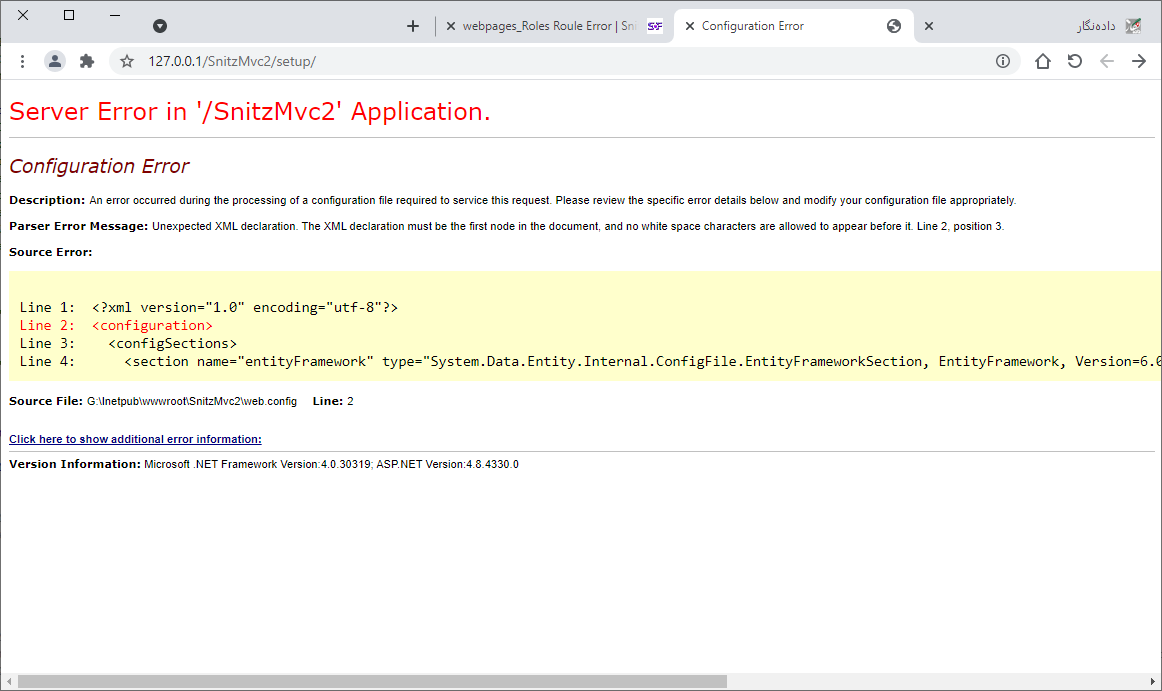1162x691 pixels.
Task: Click the greyed-out forward arrow
Action: 1106,61
